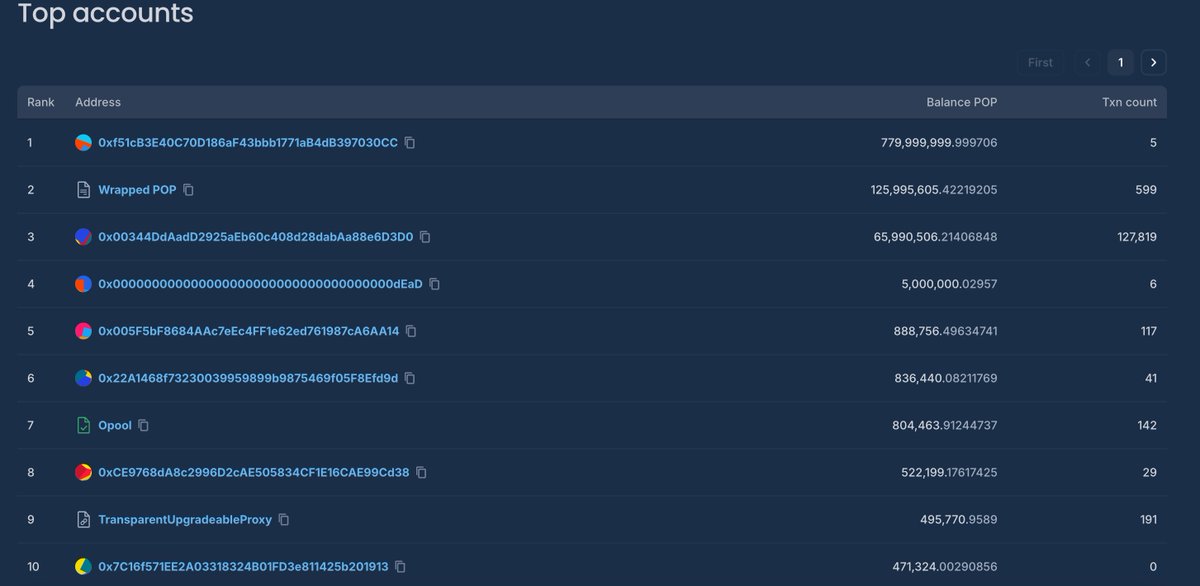Click the txn count 29
The height and width of the screenshot is (586, 1200).
[1149, 472]
